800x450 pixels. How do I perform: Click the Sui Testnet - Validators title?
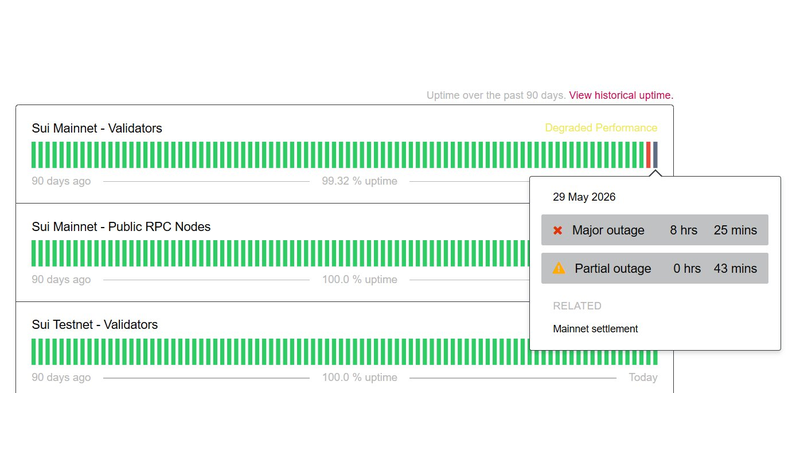coord(94,324)
